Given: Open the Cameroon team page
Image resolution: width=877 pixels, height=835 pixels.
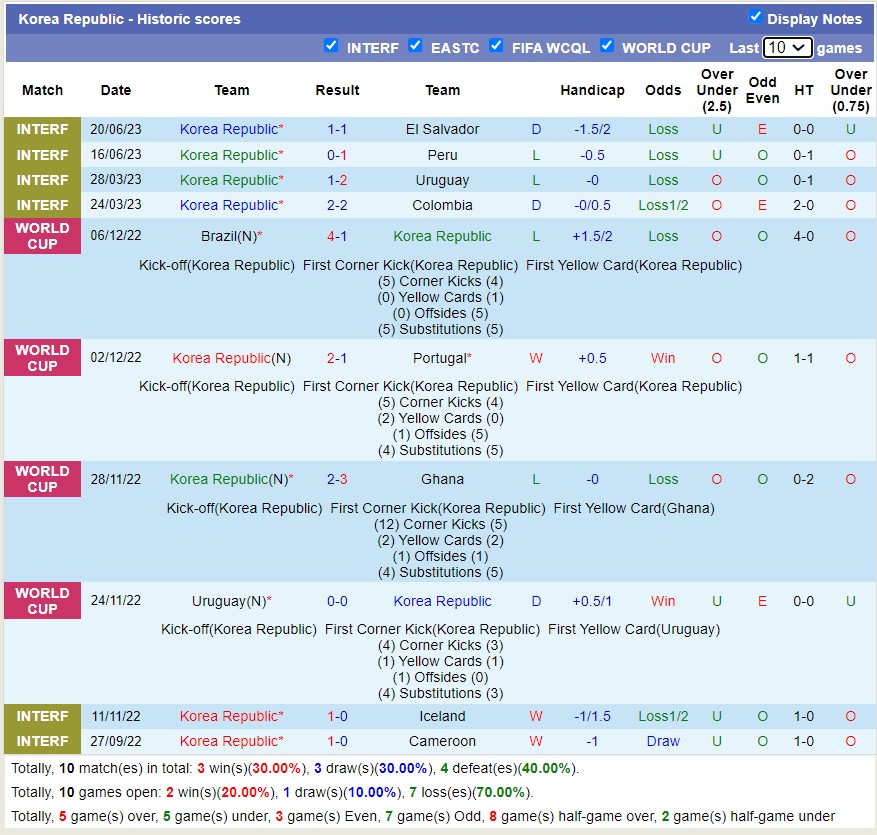Looking at the screenshot, I should coord(442,741).
